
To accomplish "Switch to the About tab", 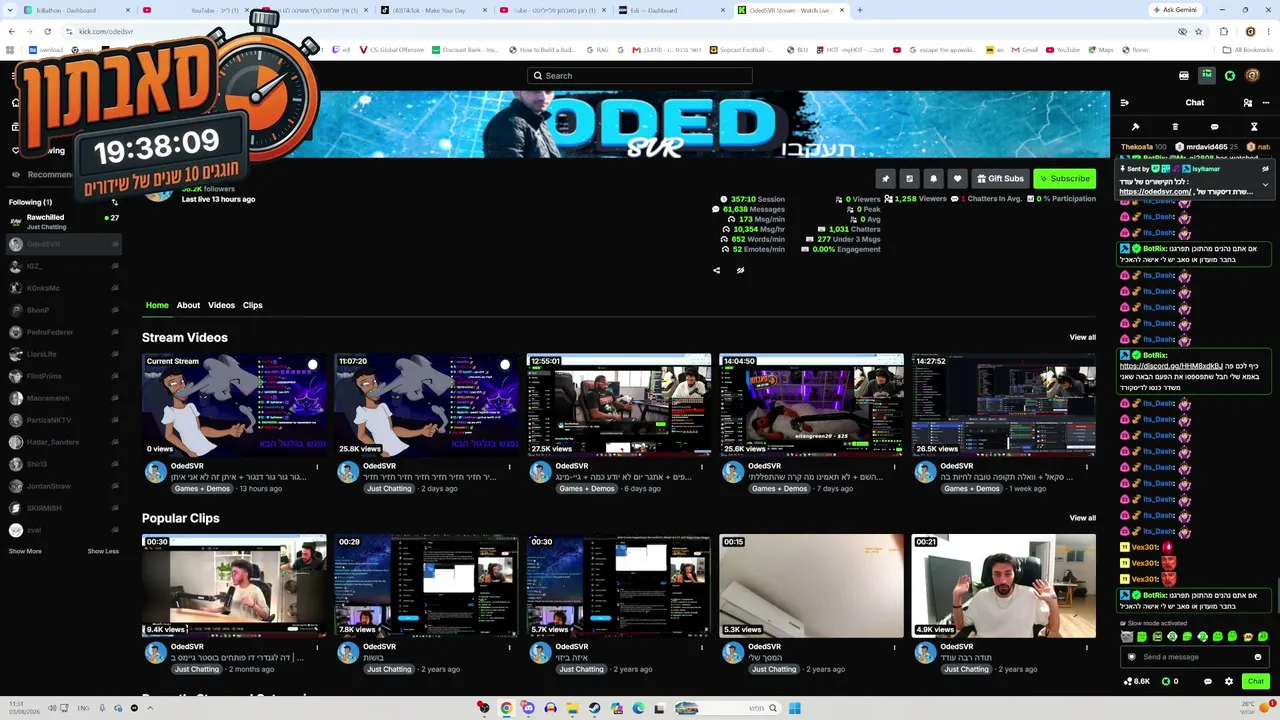I will (188, 305).
